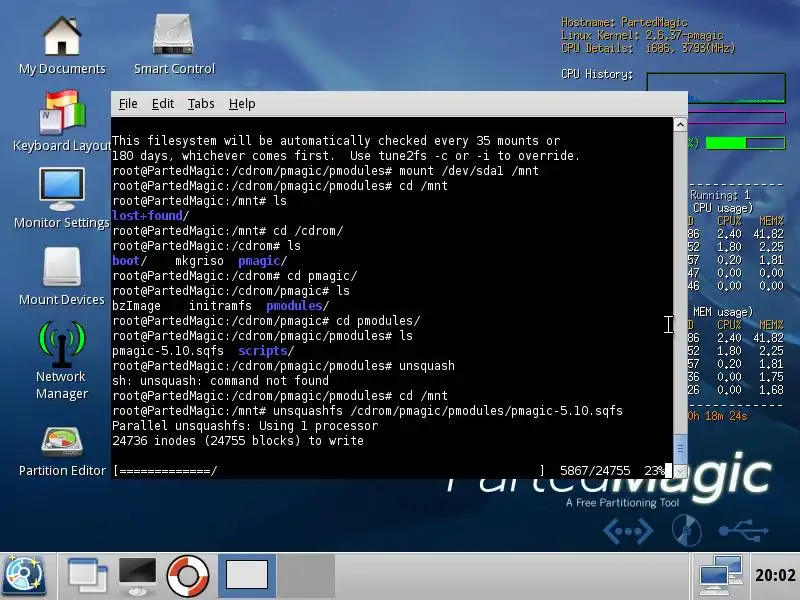The width and height of the screenshot is (800, 600).
Task: Launch Partition Editor desktop icon
Action: (62, 452)
